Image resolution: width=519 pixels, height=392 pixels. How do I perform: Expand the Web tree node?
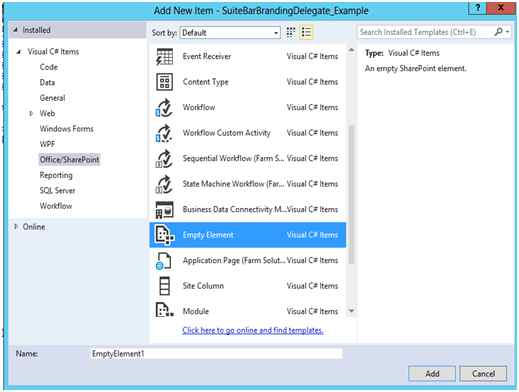(31, 113)
